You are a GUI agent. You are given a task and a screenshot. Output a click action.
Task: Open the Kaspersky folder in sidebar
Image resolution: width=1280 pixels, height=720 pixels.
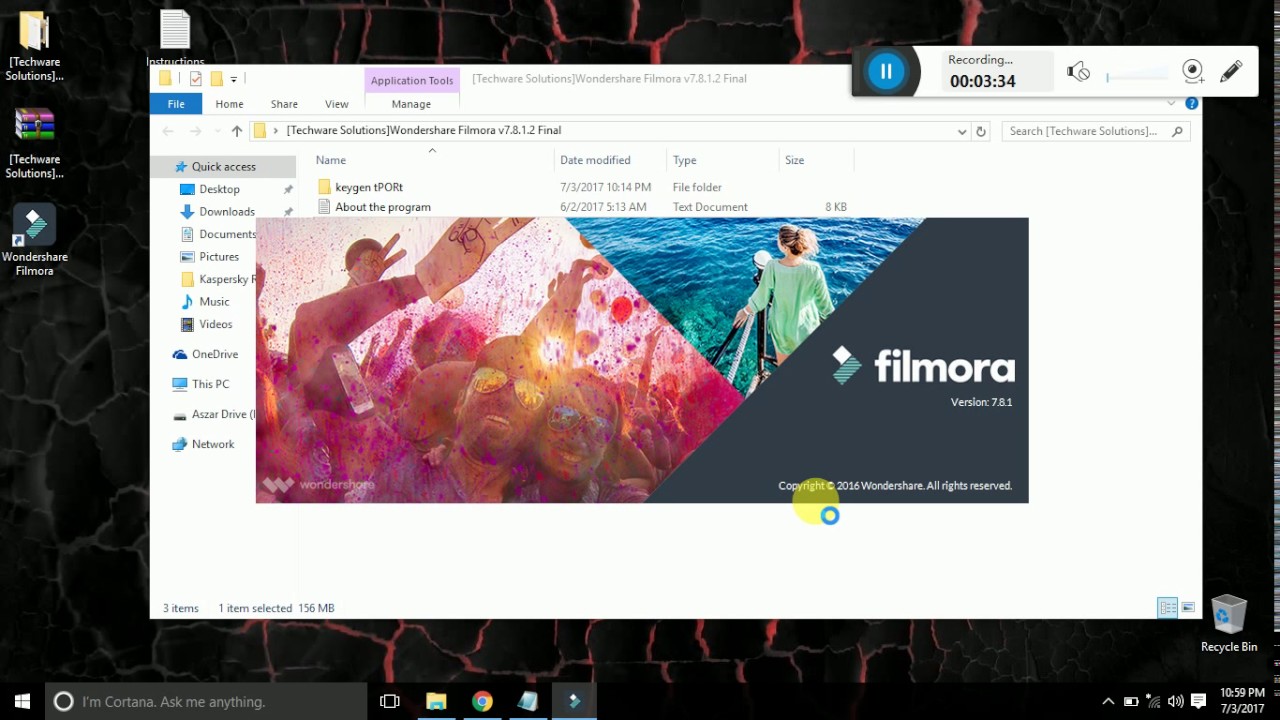tap(218, 279)
